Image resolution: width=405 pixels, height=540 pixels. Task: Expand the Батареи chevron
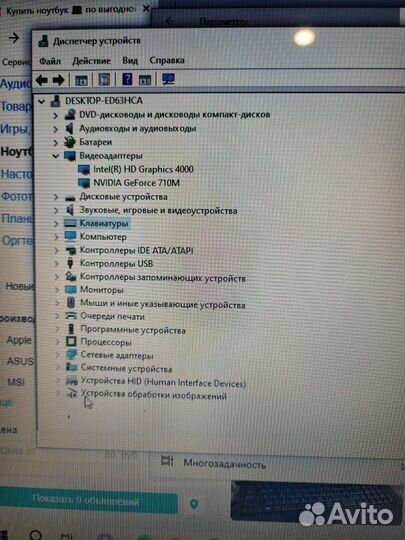(x=55, y=143)
